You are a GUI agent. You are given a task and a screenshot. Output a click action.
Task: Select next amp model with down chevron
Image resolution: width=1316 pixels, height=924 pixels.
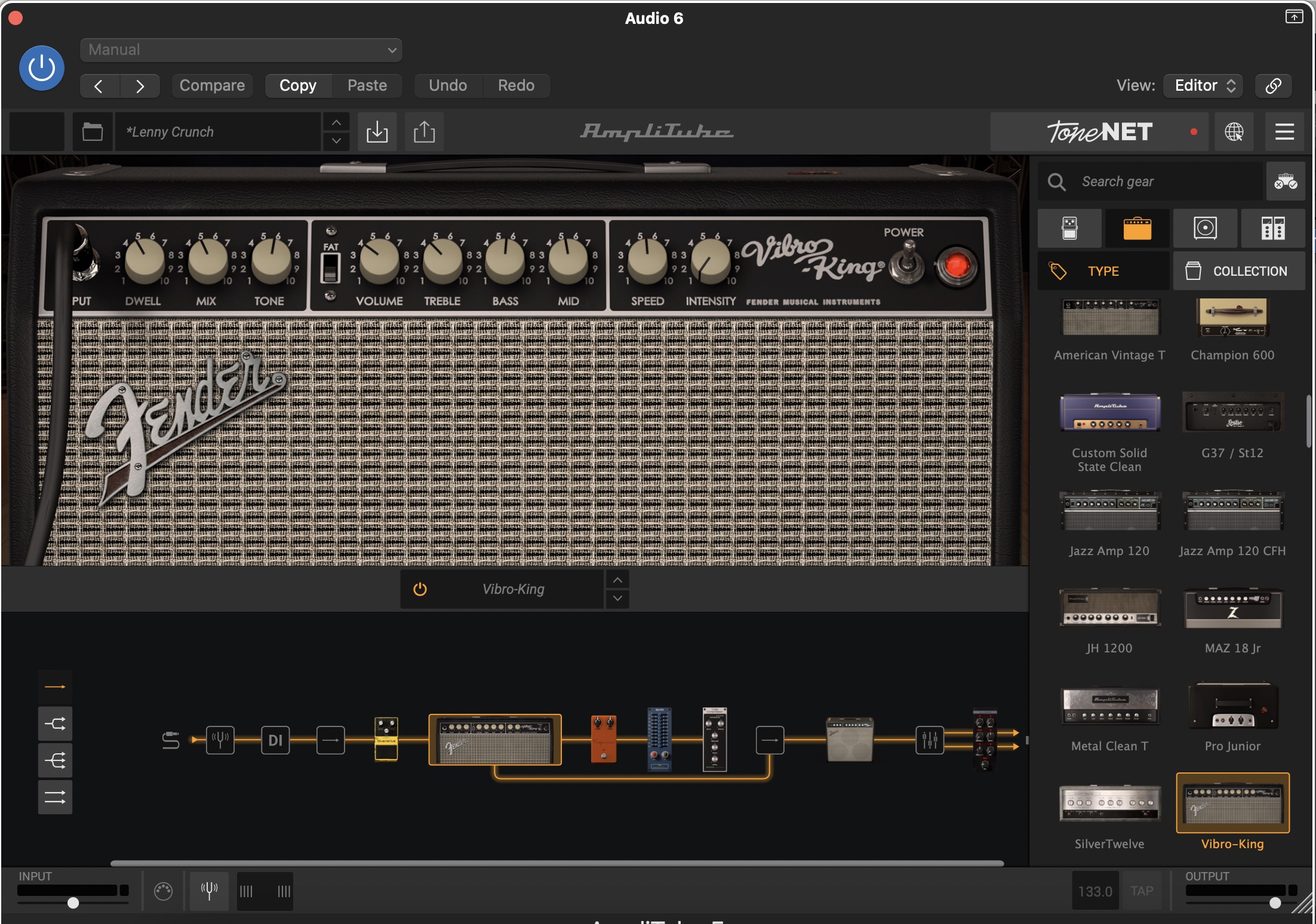coord(617,599)
